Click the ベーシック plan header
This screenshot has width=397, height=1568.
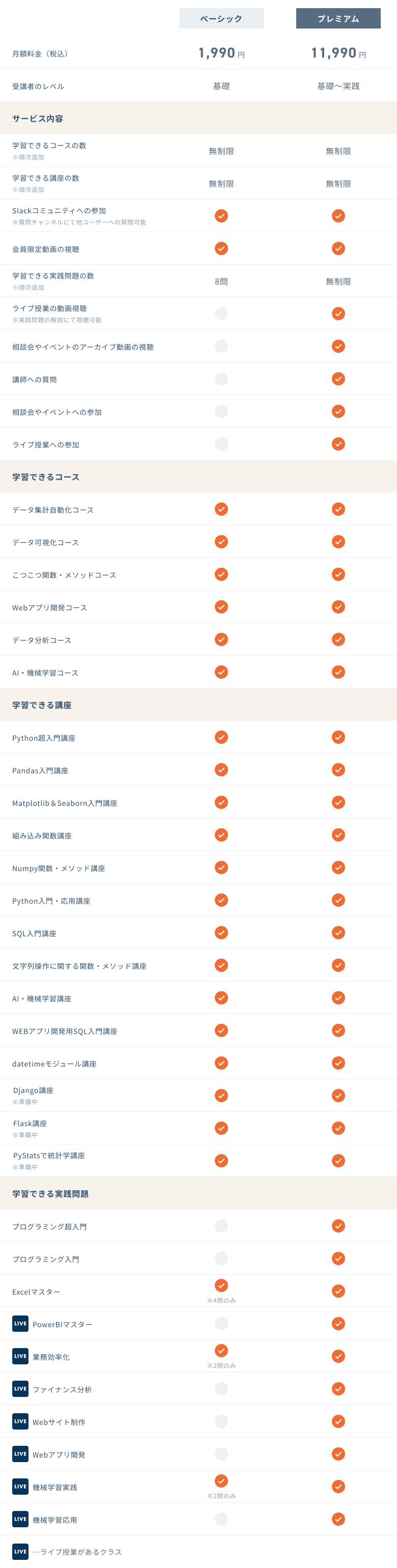point(221,18)
